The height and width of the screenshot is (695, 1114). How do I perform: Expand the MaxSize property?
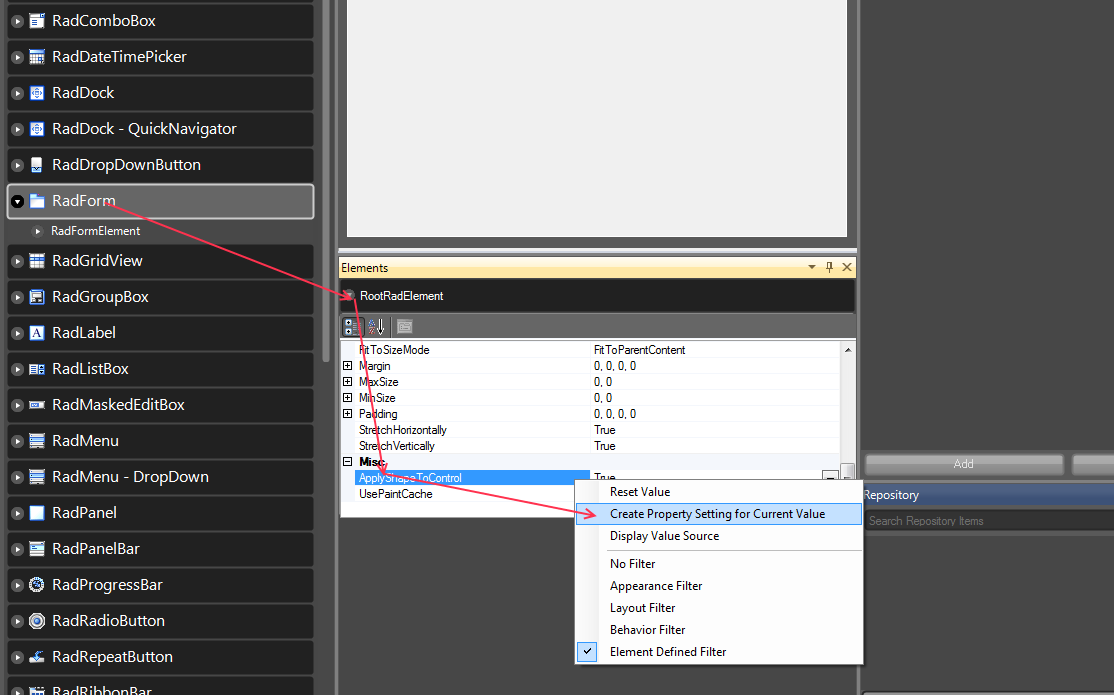pos(347,382)
